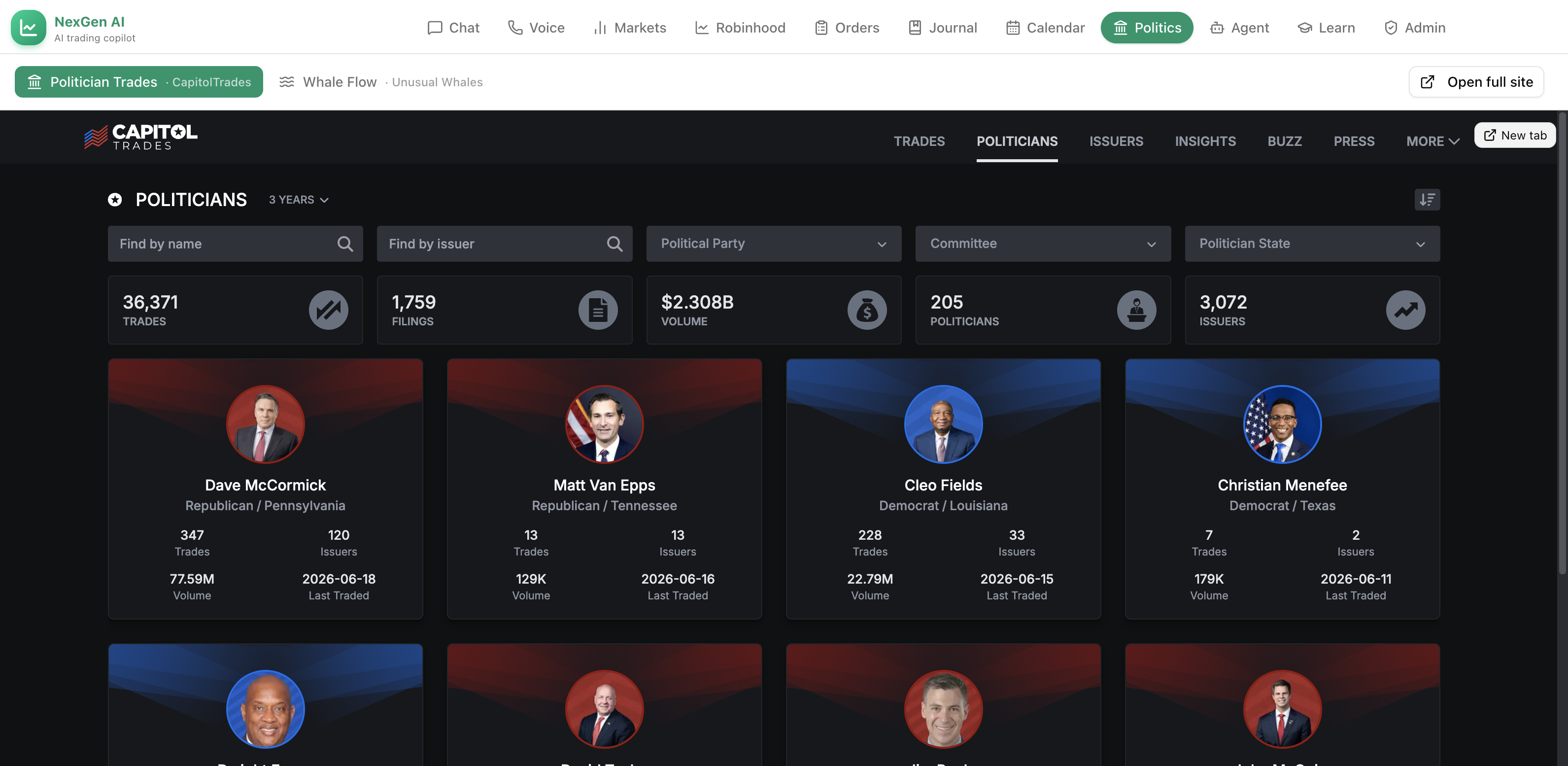
Task: Click Matt Van Epps' portrait
Action: 605,424
